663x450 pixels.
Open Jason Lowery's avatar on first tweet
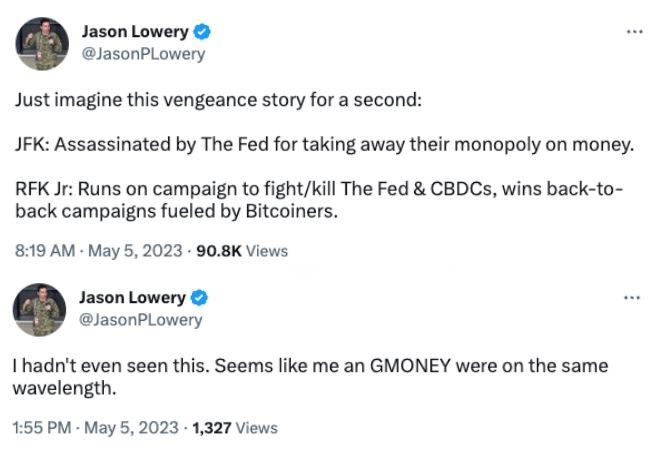[42, 44]
